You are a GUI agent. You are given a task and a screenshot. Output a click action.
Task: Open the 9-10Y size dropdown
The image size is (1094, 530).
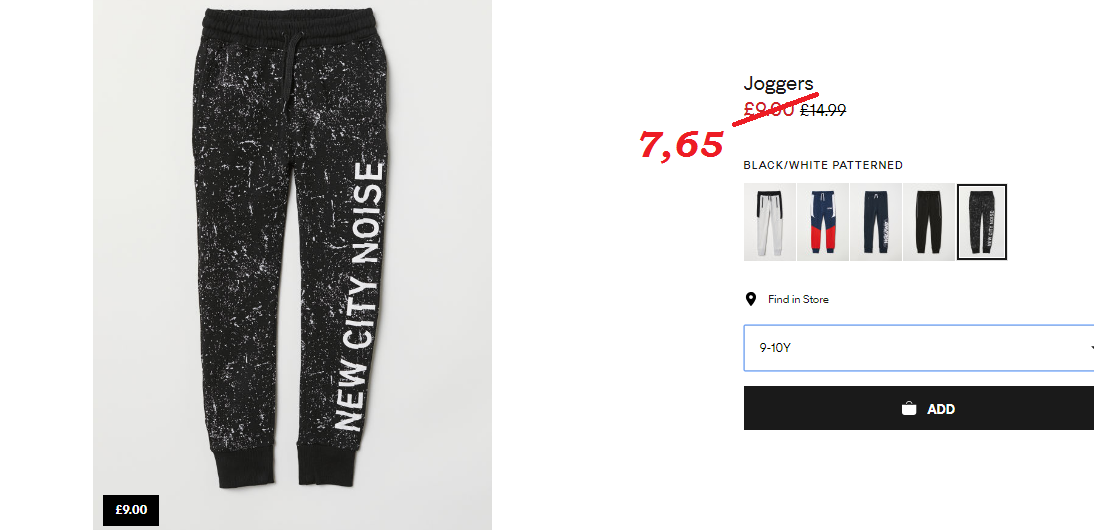pos(919,347)
